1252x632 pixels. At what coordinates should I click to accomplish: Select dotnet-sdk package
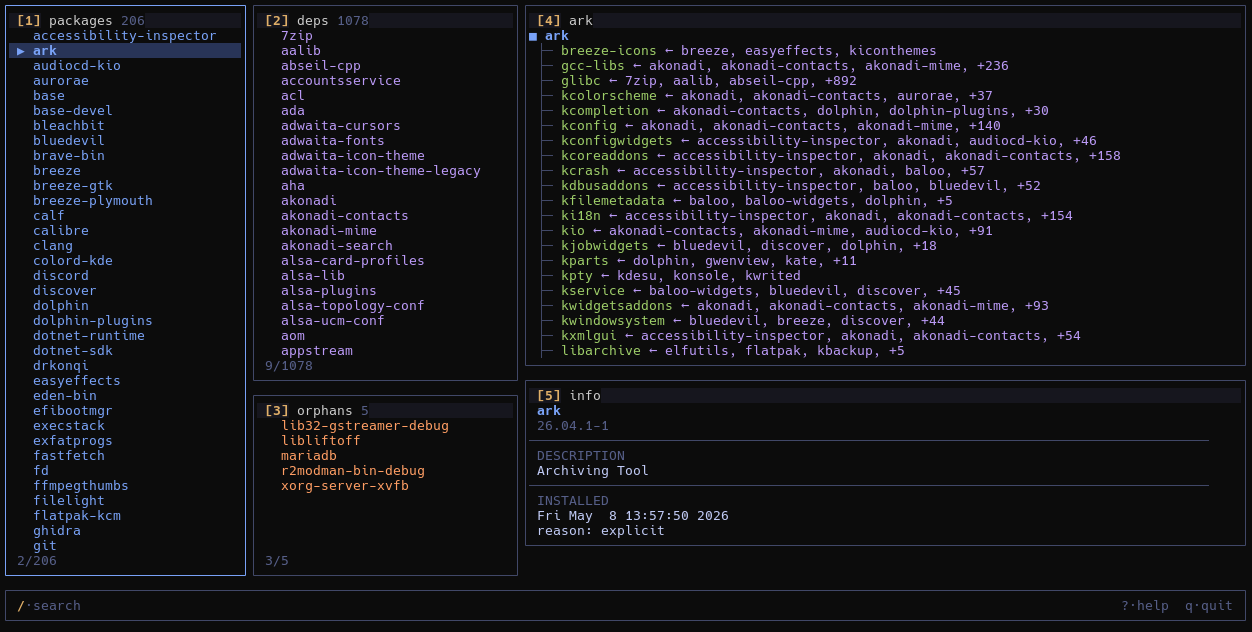point(73,351)
